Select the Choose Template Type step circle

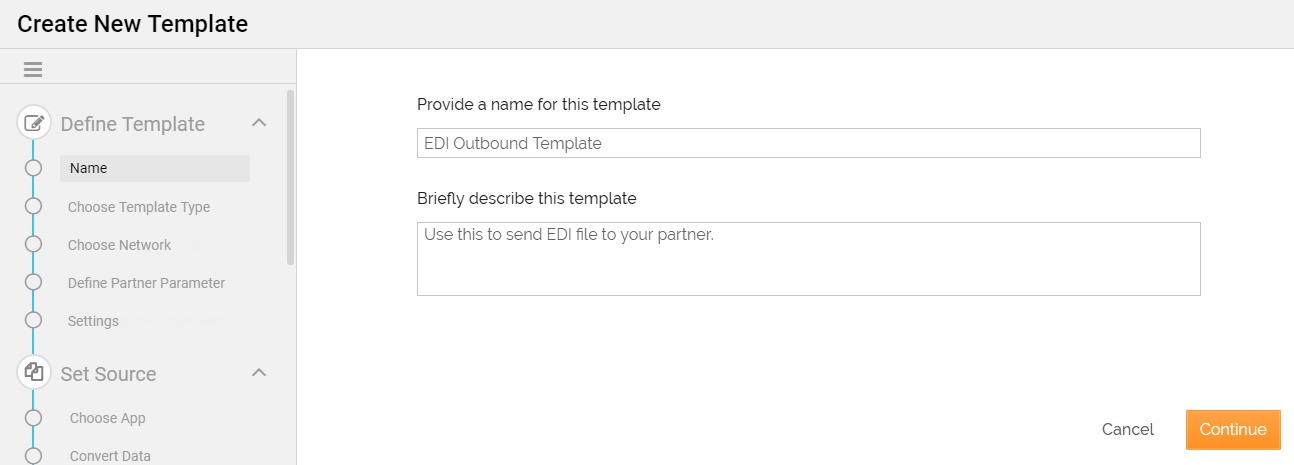pyautogui.click(x=33, y=206)
